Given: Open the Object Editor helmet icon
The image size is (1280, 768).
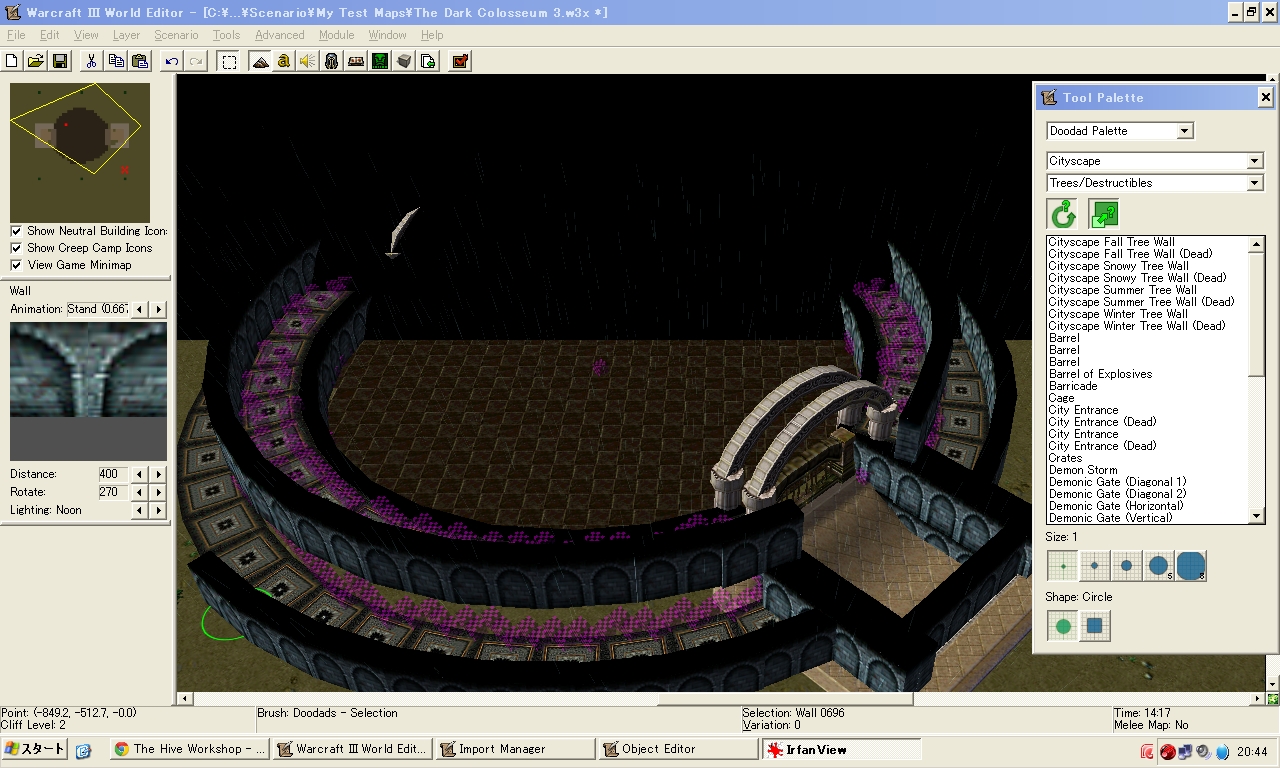Looking at the screenshot, I should tap(332, 61).
